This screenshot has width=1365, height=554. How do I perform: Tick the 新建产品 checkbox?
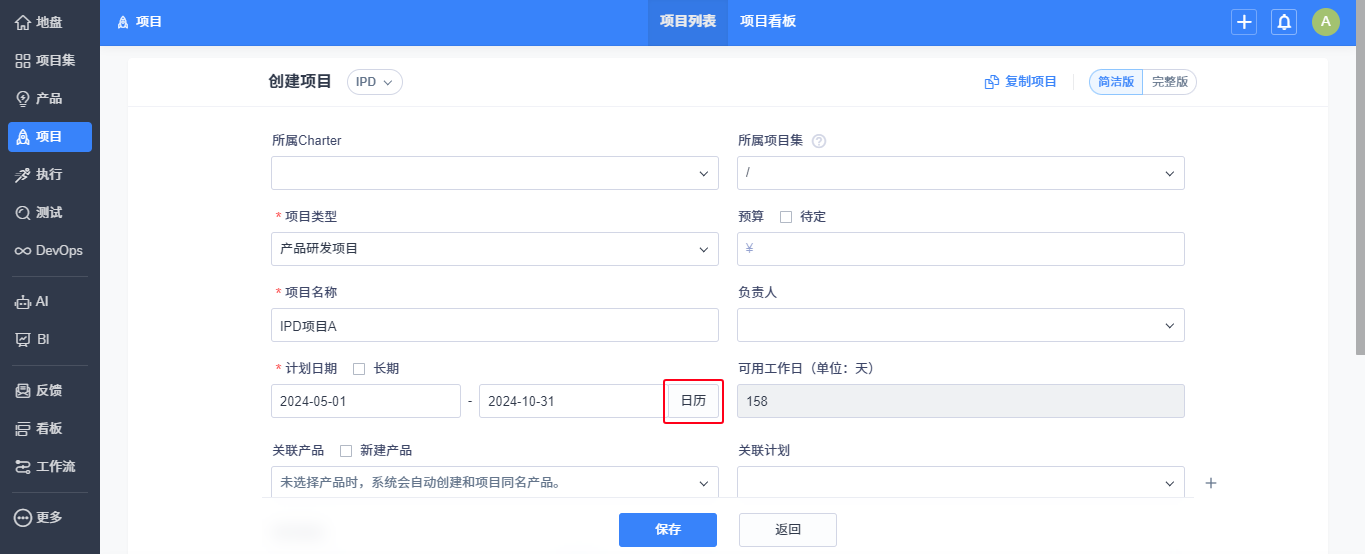(346, 451)
